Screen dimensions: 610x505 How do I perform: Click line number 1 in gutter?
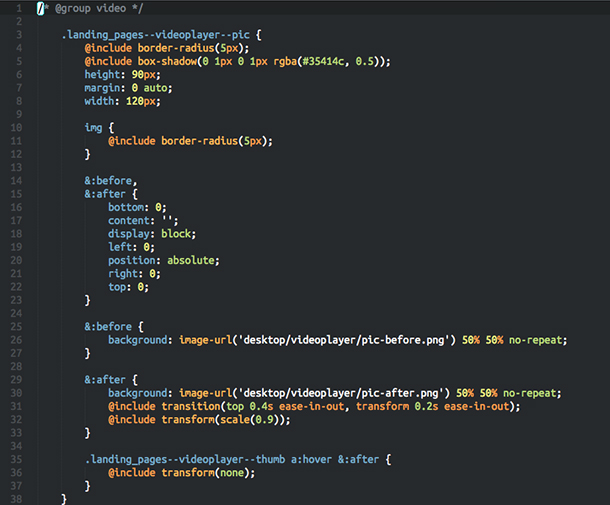[19, 8]
